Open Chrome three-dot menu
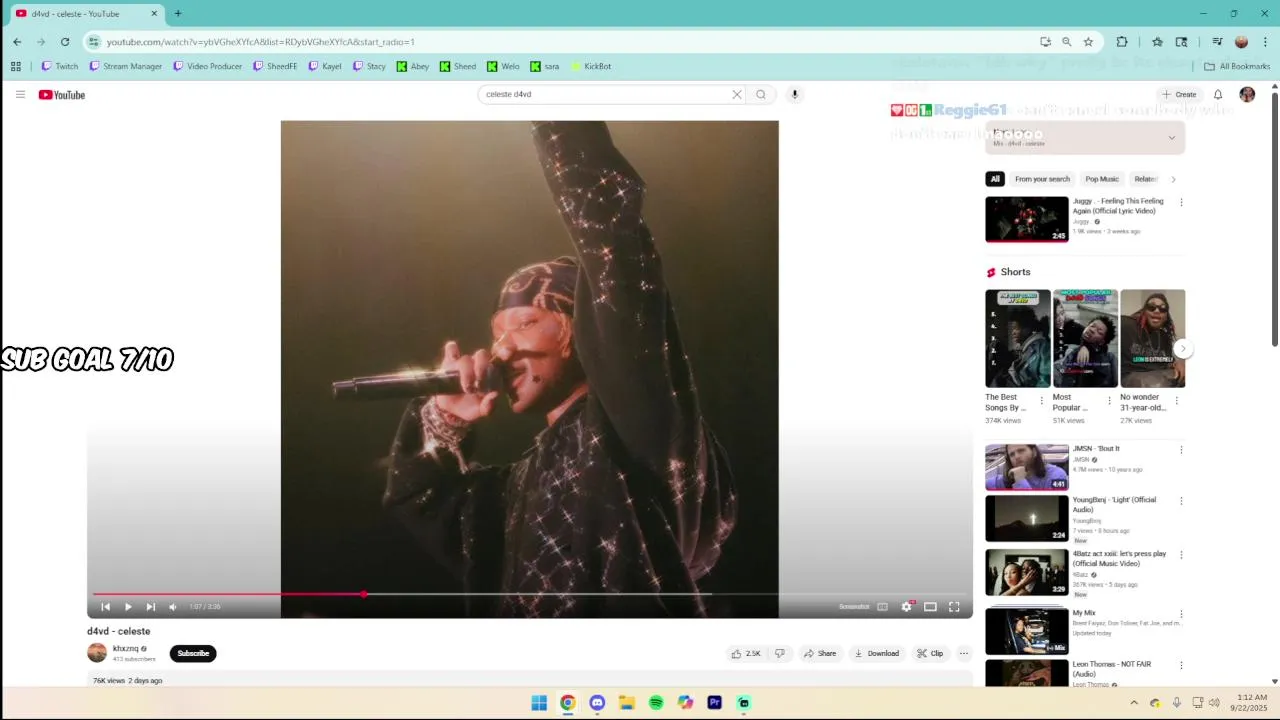This screenshot has width=1280, height=720. coord(1266,42)
